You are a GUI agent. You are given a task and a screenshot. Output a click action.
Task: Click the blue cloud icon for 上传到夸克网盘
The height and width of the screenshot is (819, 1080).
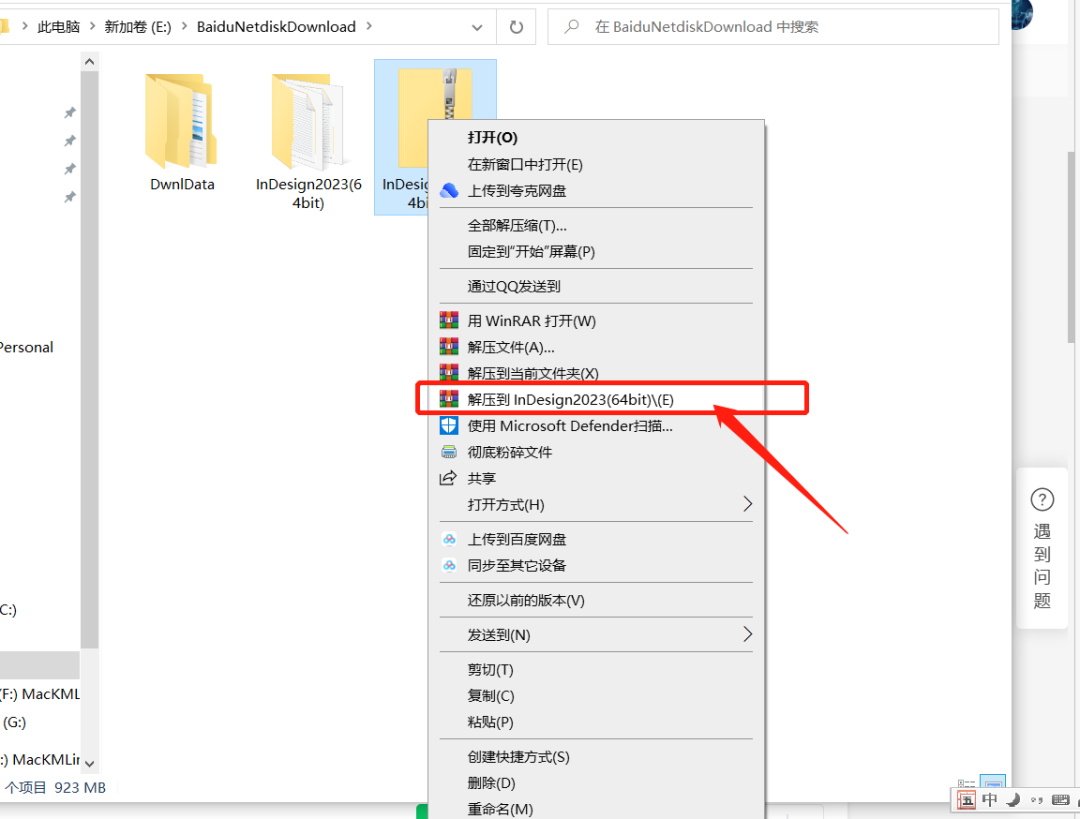[450, 190]
